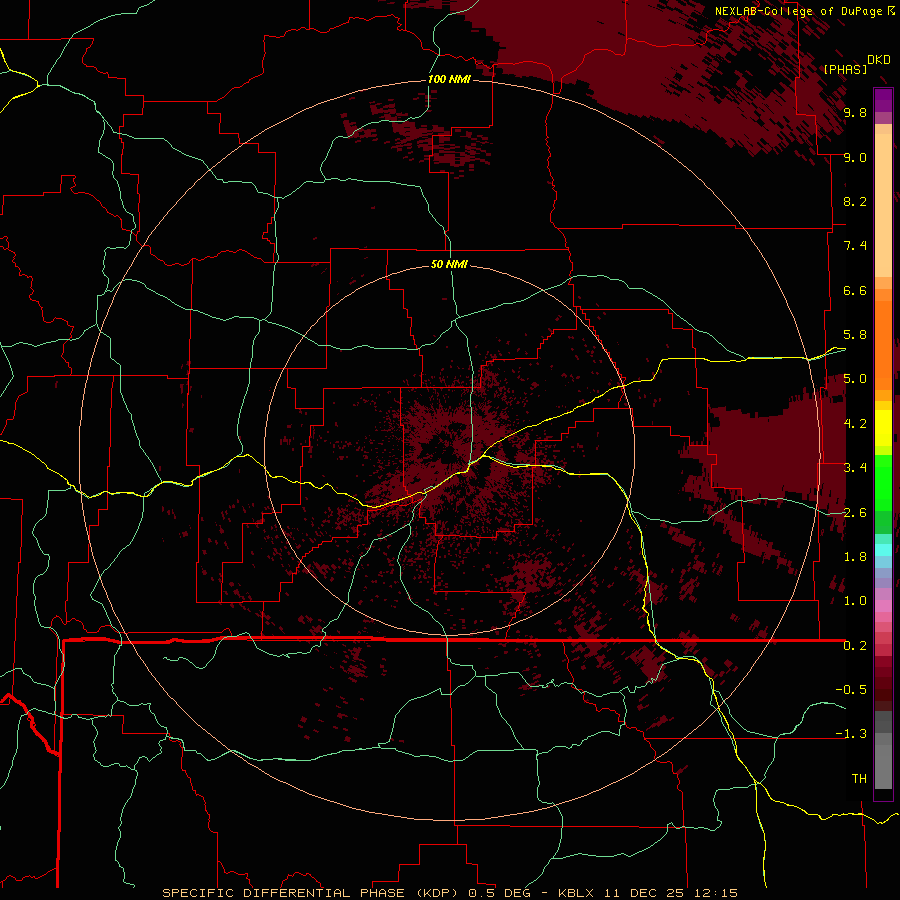The image size is (900, 900).
Task: Click the 2.6 scale value
Action: point(855,513)
